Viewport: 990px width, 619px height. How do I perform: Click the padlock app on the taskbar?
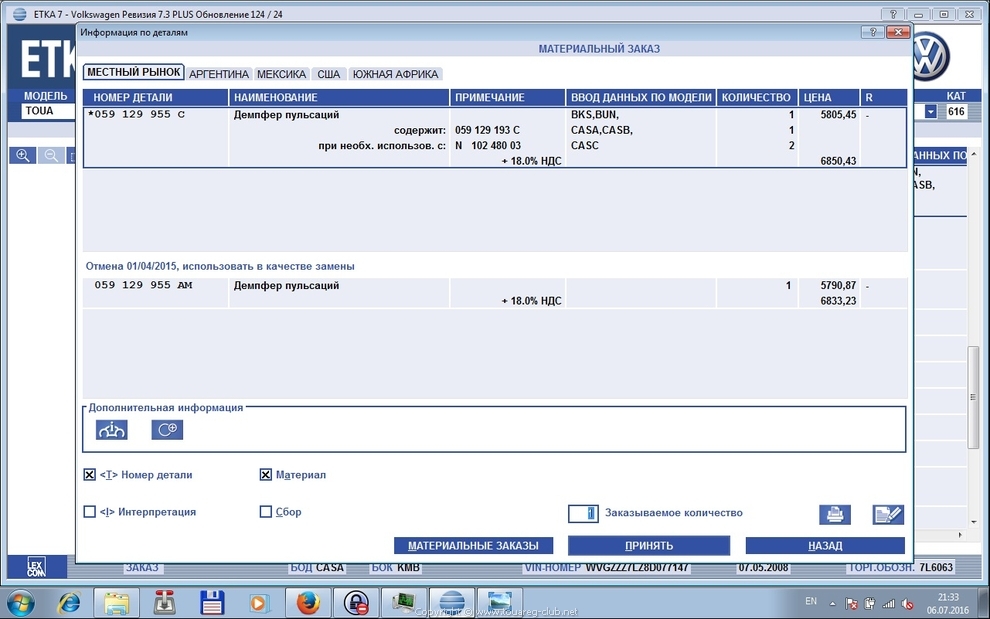(x=356, y=603)
